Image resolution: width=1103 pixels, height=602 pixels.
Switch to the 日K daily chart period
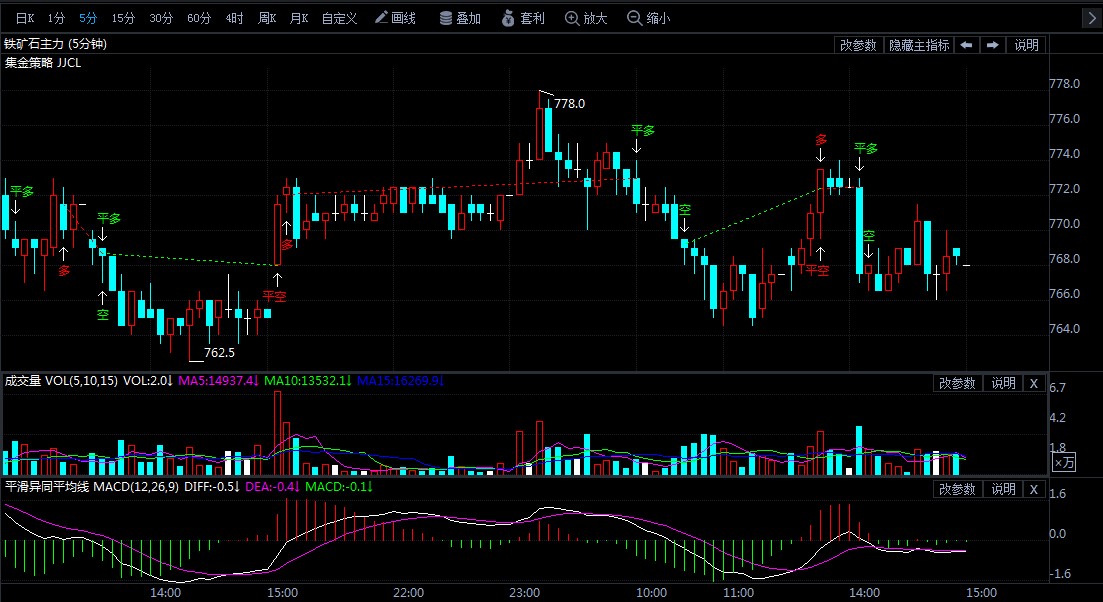tap(25, 18)
